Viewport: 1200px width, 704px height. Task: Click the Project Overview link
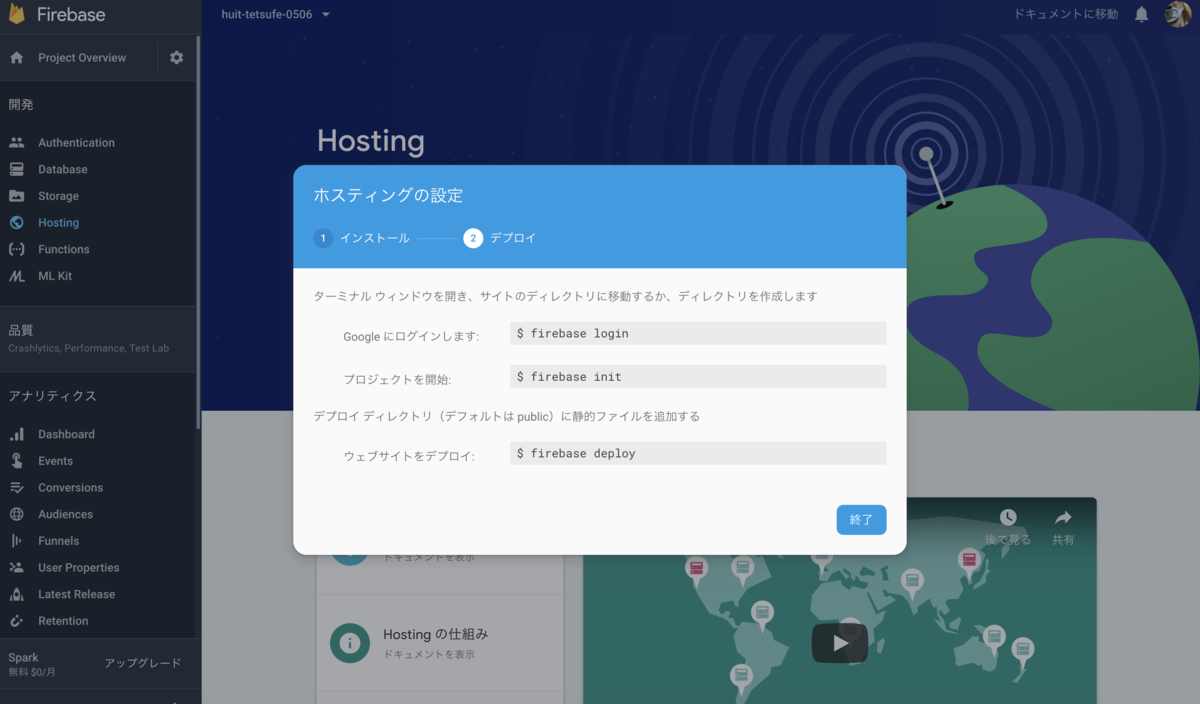click(82, 58)
